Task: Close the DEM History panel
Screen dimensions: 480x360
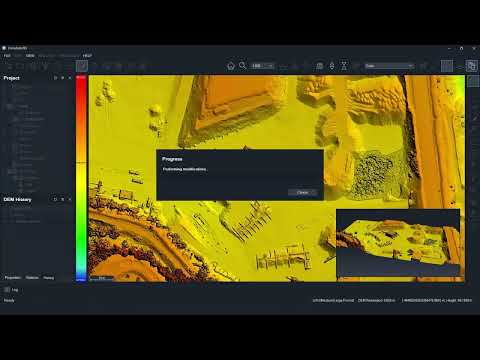Action: click(70, 199)
